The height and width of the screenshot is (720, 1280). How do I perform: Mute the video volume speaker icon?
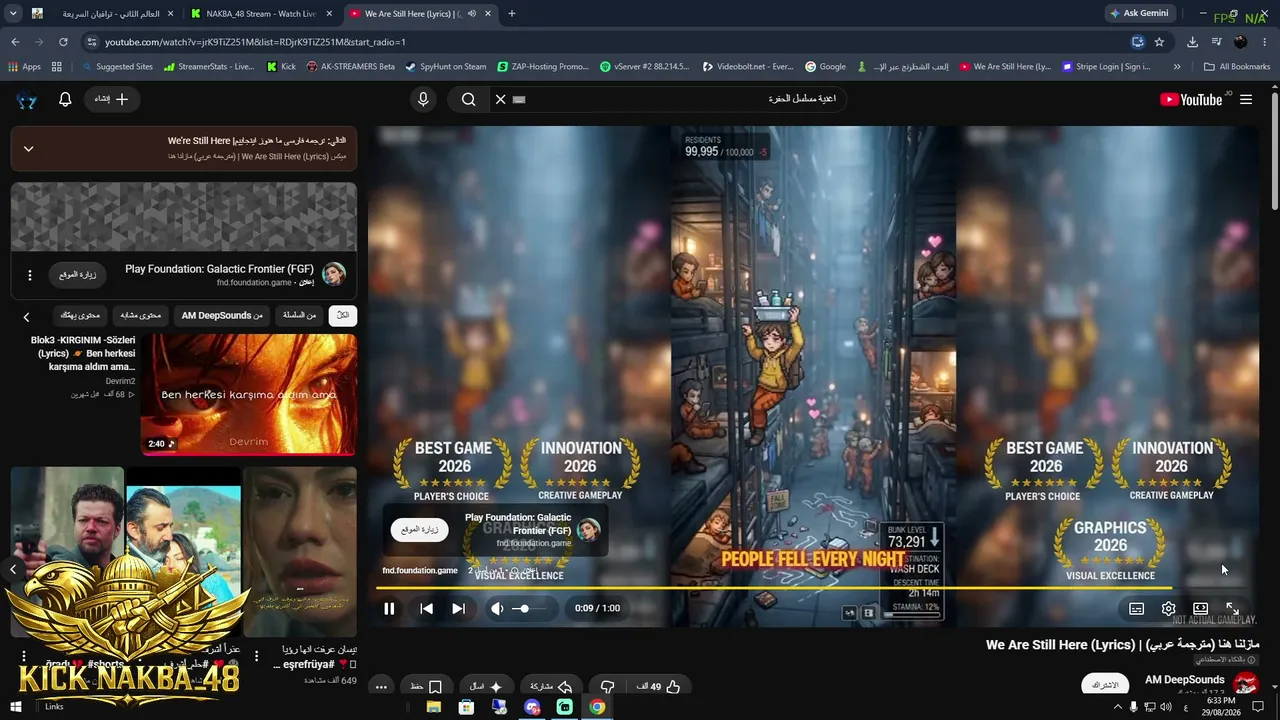pos(497,608)
